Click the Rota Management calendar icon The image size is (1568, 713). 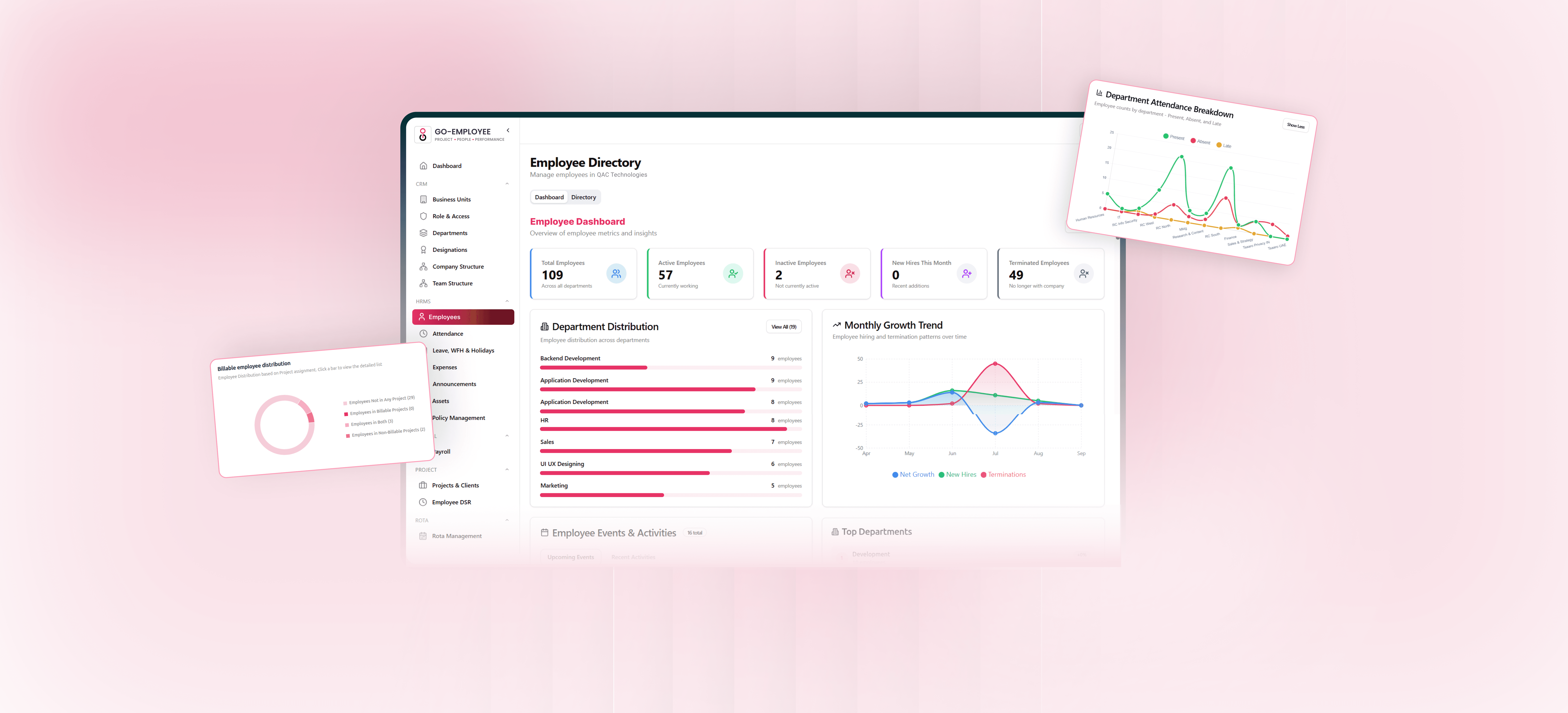tap(423, 536)
